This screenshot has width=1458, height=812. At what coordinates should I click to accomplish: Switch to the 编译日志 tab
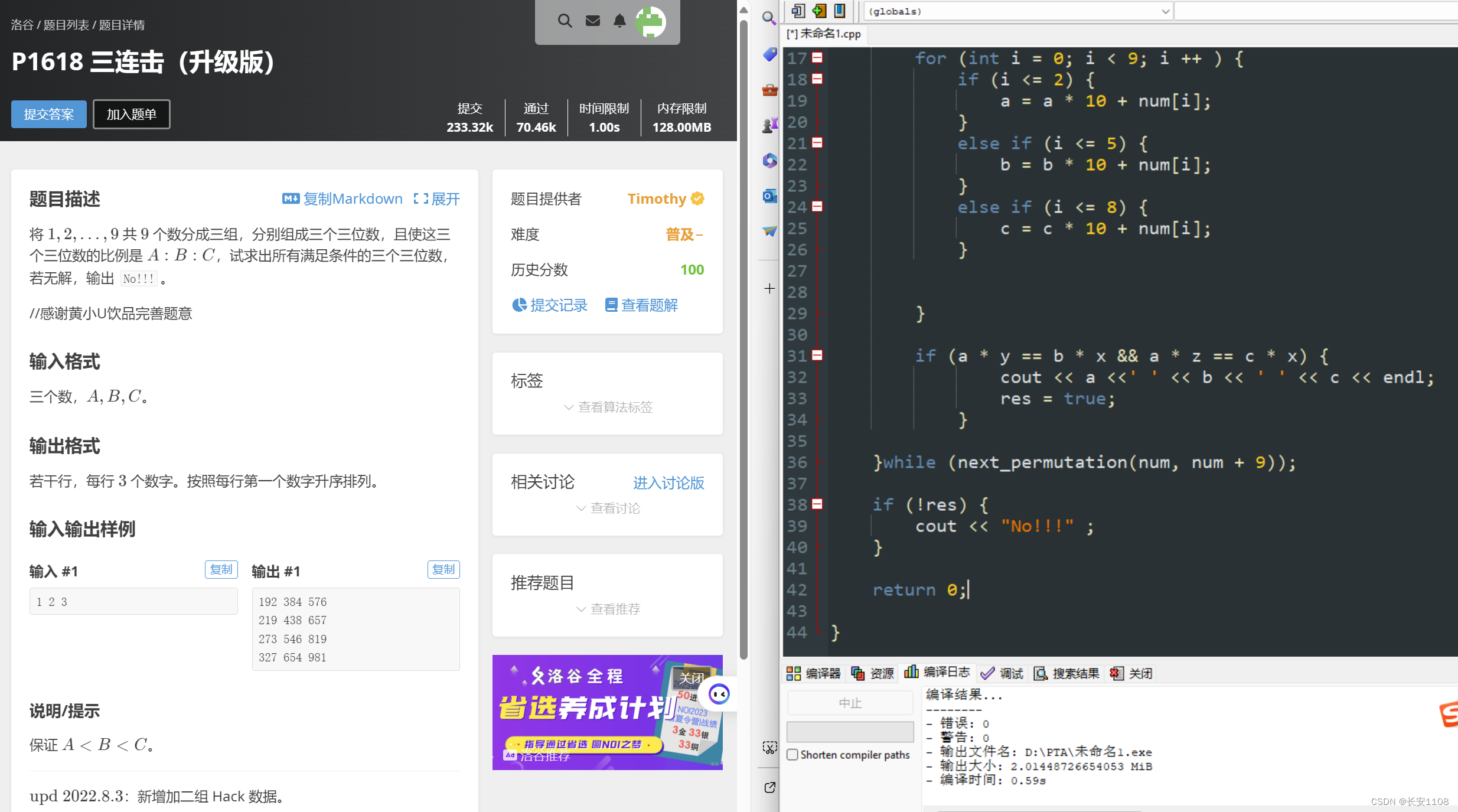[937, 673]
